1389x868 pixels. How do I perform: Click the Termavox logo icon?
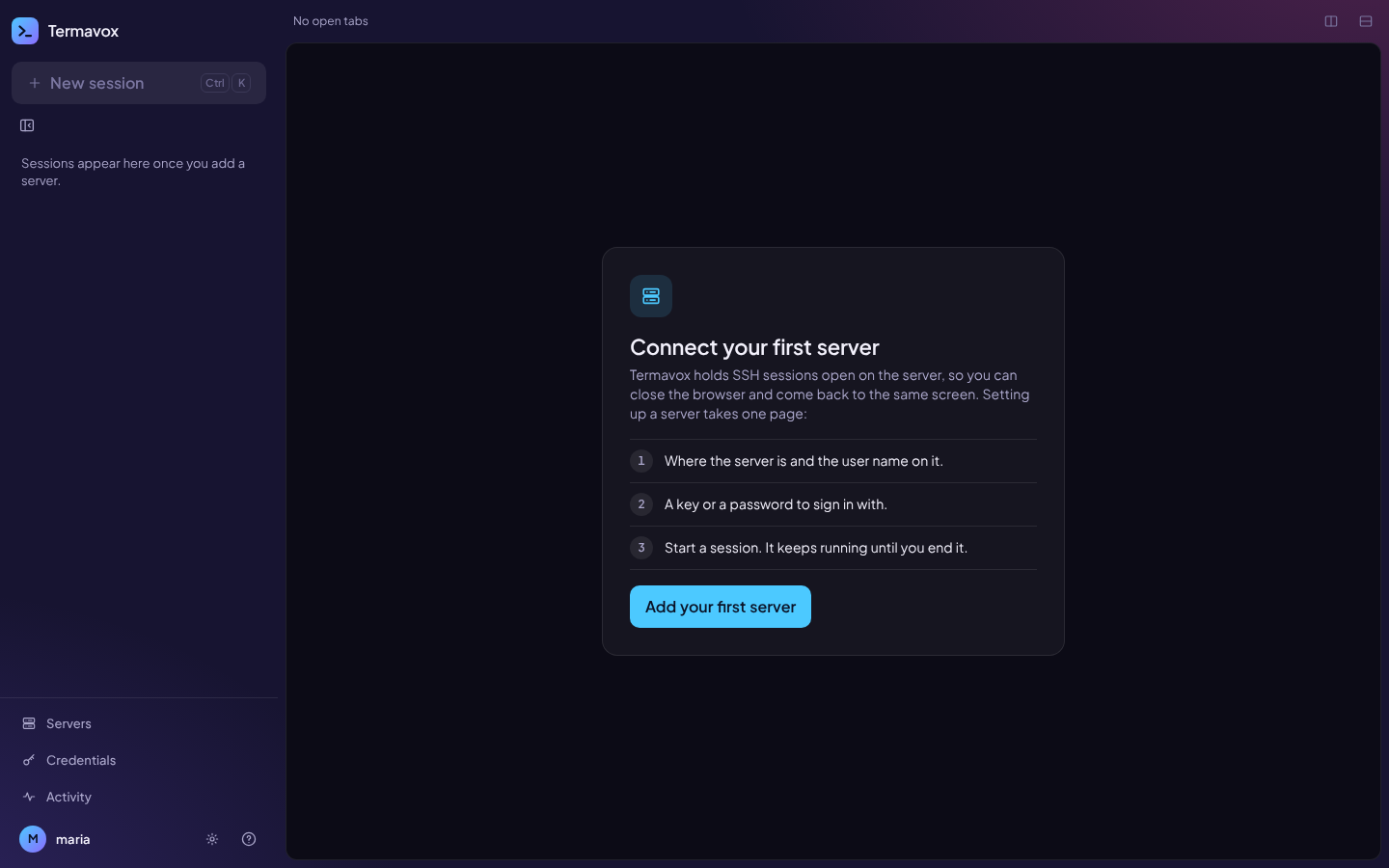click(x=25, y=31)
